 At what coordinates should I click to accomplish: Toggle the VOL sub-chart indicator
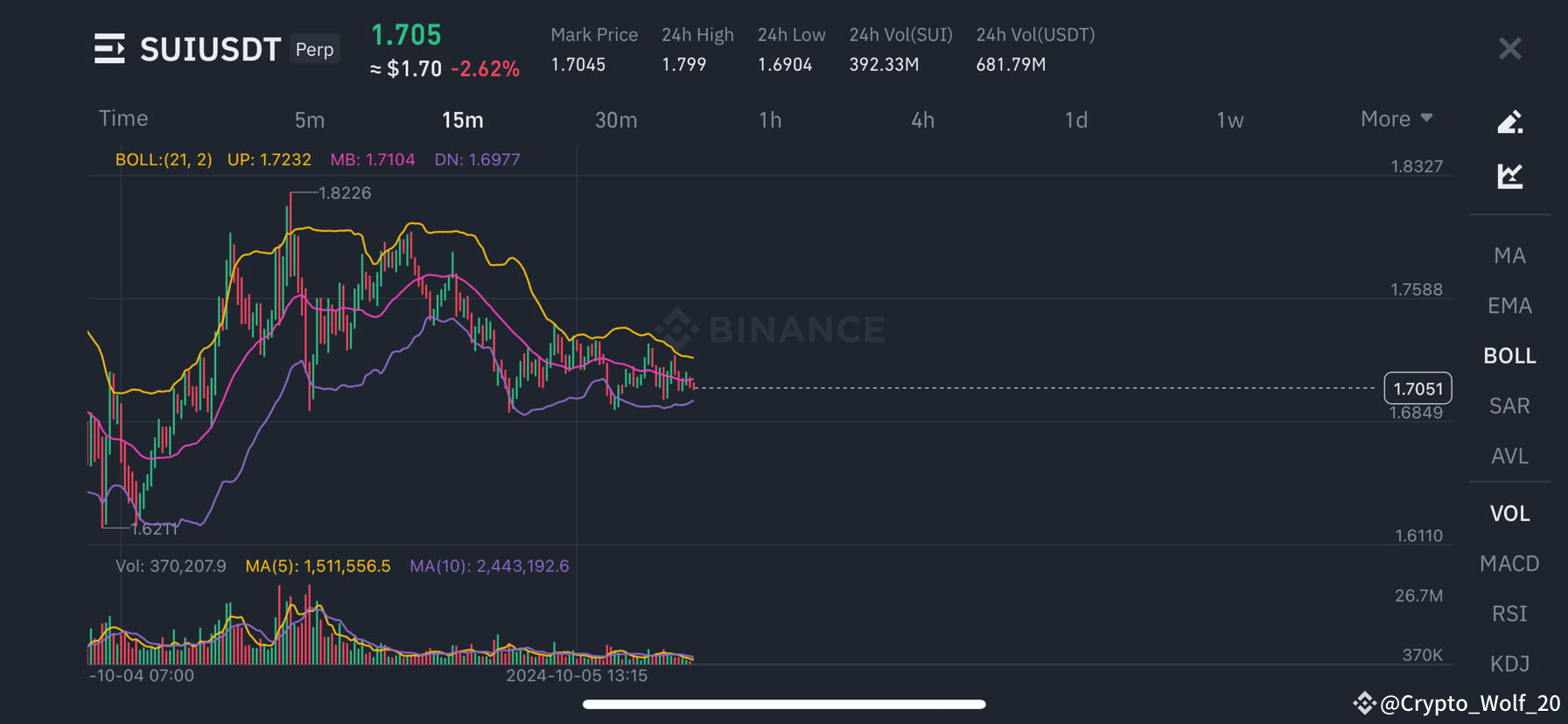(1509, 513)
